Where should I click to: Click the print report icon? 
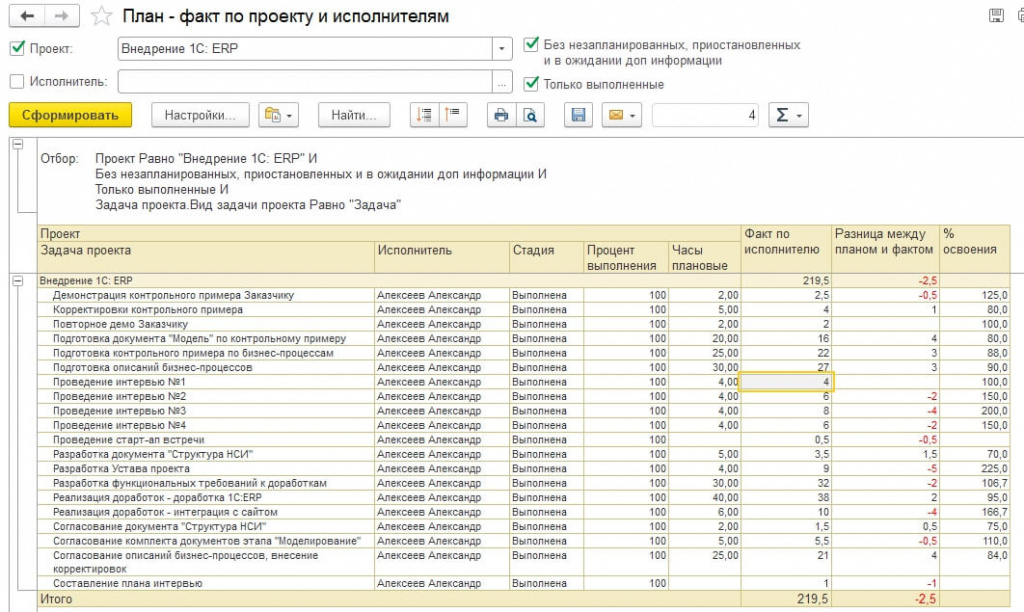click(500, 116)
